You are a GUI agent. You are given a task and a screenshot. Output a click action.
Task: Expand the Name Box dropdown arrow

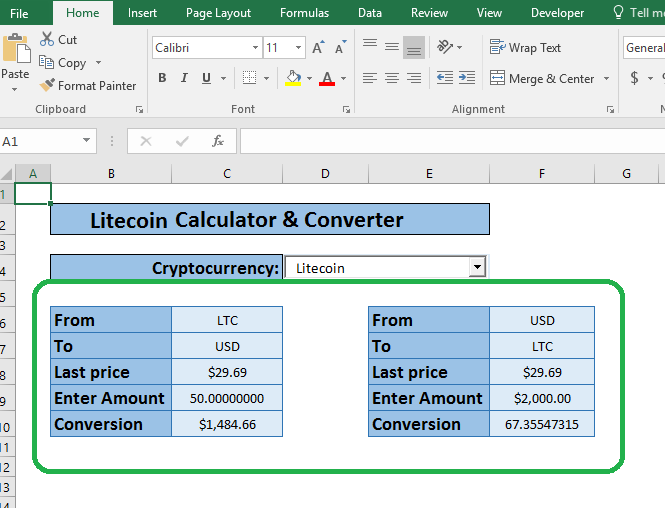click(x=87, y=140)
